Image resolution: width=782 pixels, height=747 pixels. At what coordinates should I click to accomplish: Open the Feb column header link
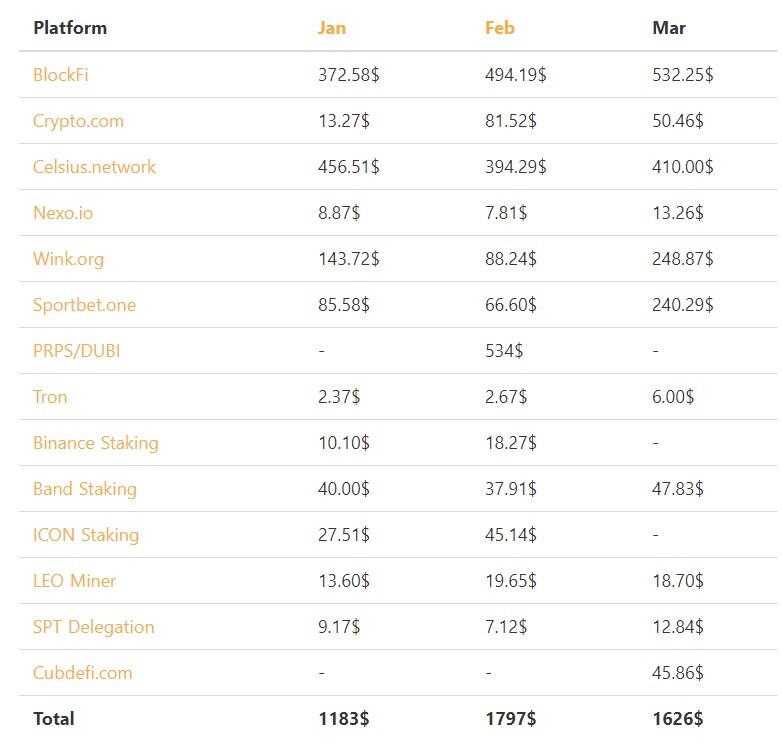499,28
